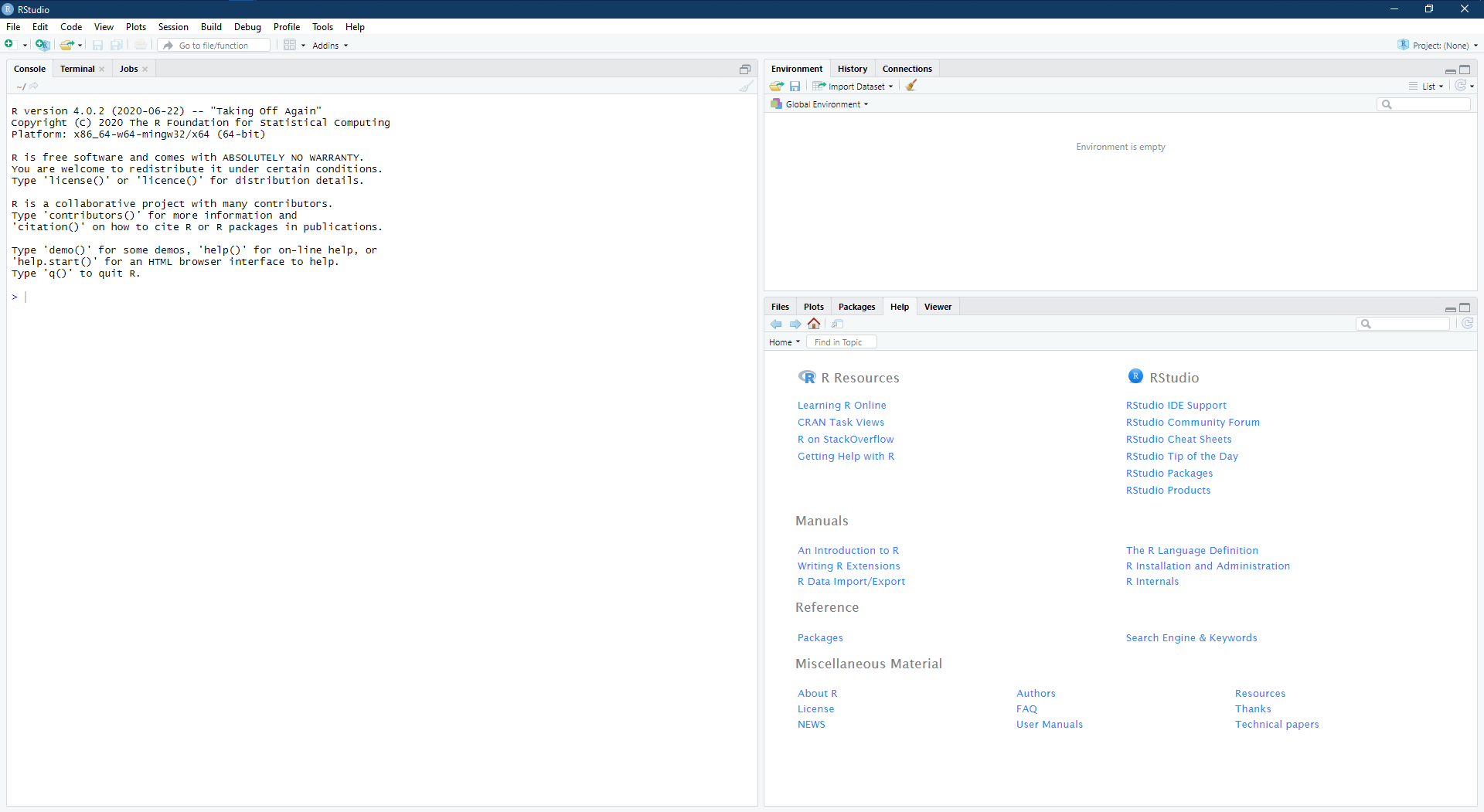The height and width of the screenshot is (812, 1484).
Task: Open the Technical papers link
Action: (1277, 724)
